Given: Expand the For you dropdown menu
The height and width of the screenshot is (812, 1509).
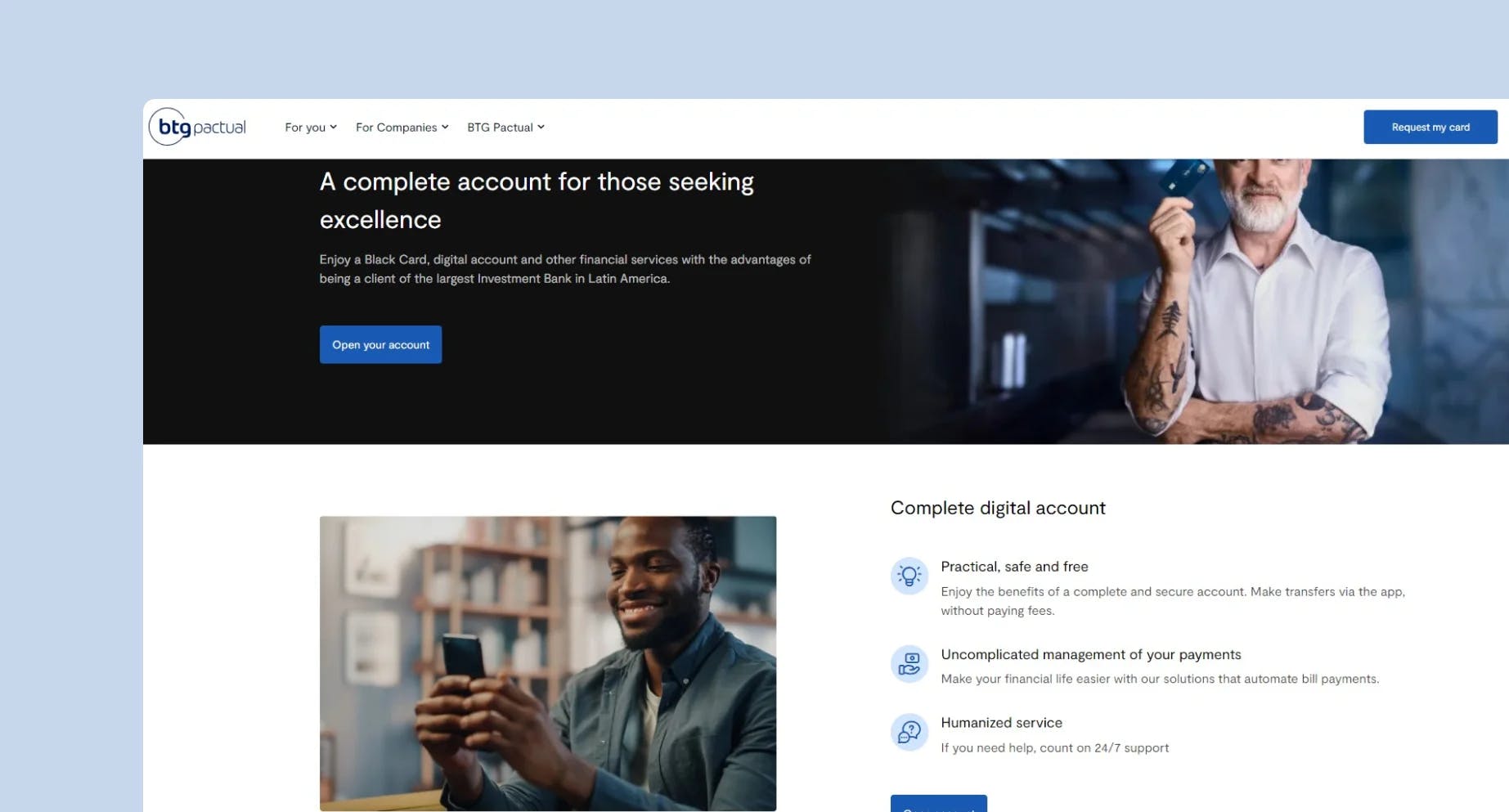Looking at the screenshot, I should click(311, 127).
